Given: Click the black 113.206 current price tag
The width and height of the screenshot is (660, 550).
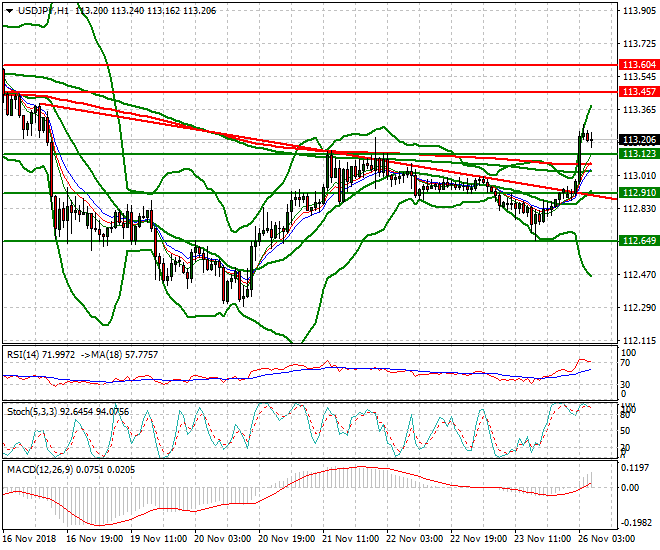Looking at the screenshot, I should [638, 140].
